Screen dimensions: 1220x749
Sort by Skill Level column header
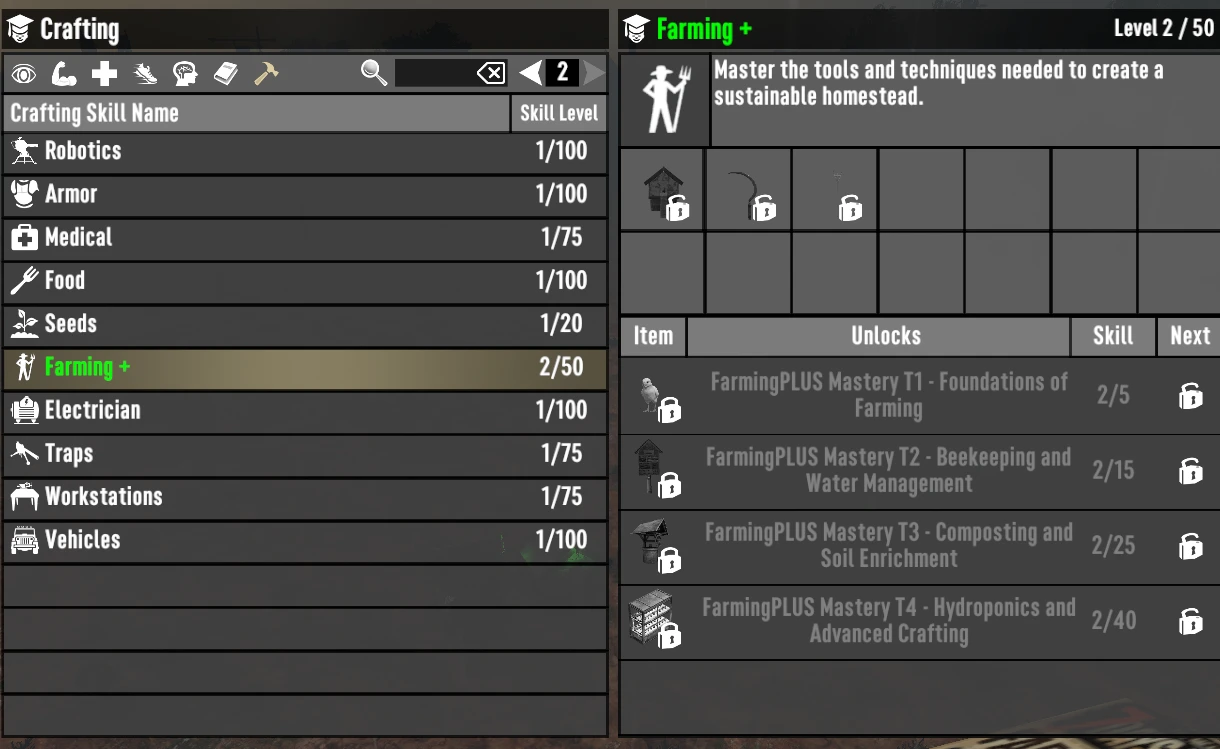(x=559, y=113)
